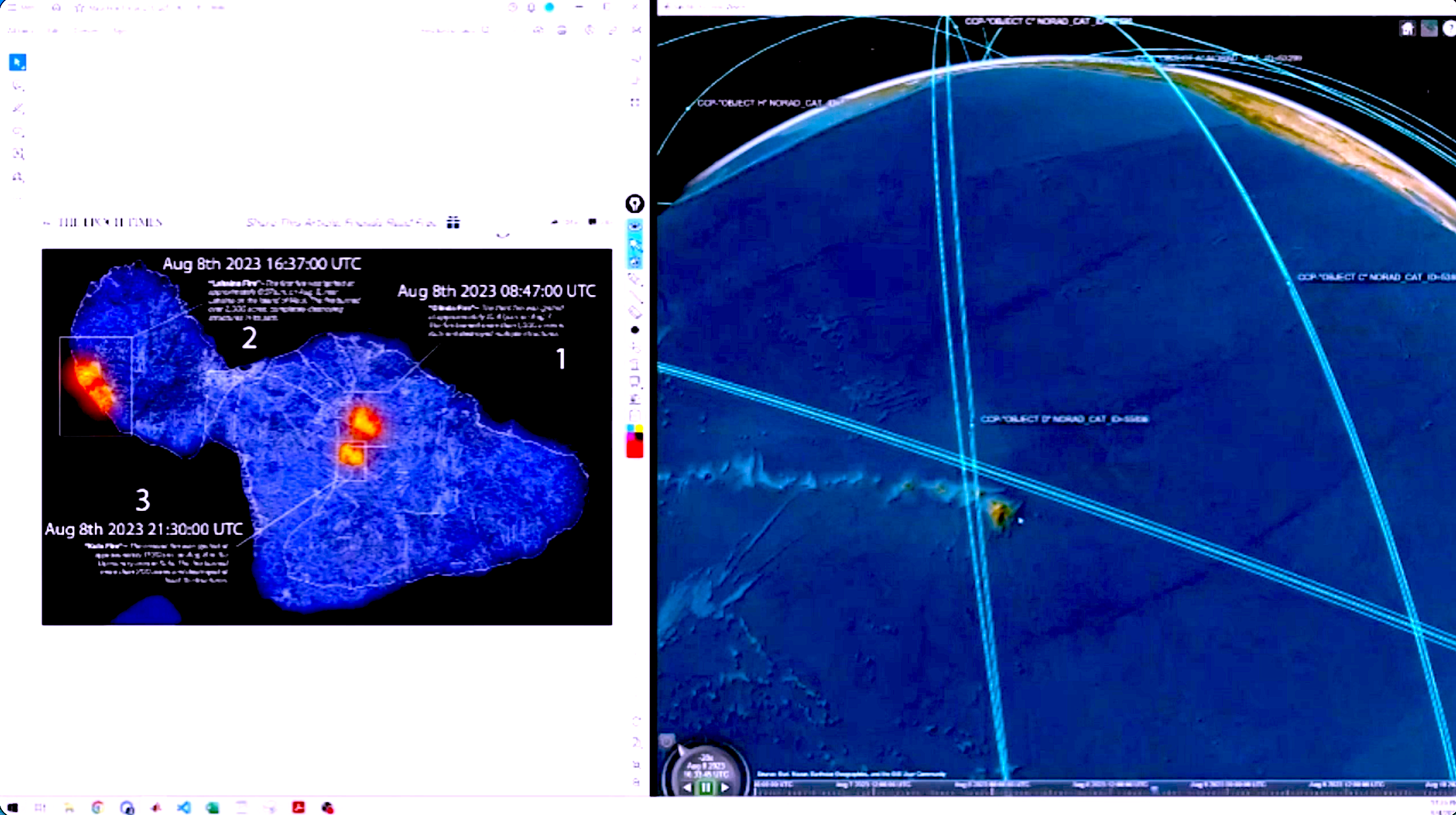
Task: Pick the highlighter pen tool
Action: click(x=18, y=108)
